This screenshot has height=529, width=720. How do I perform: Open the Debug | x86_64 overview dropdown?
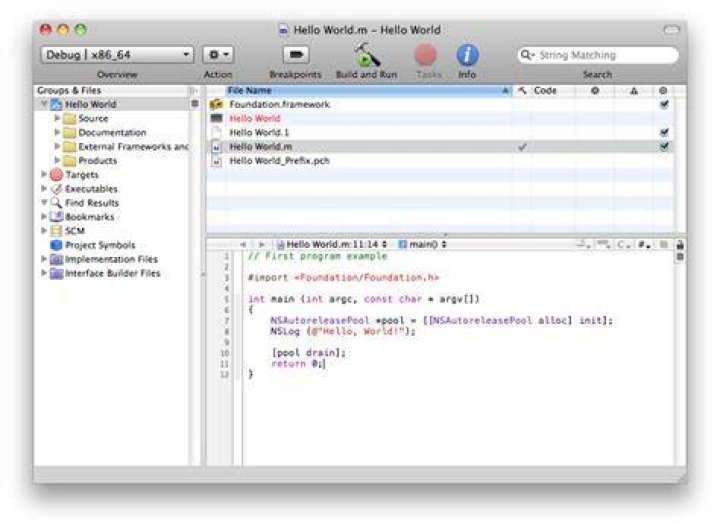point(117,55)
